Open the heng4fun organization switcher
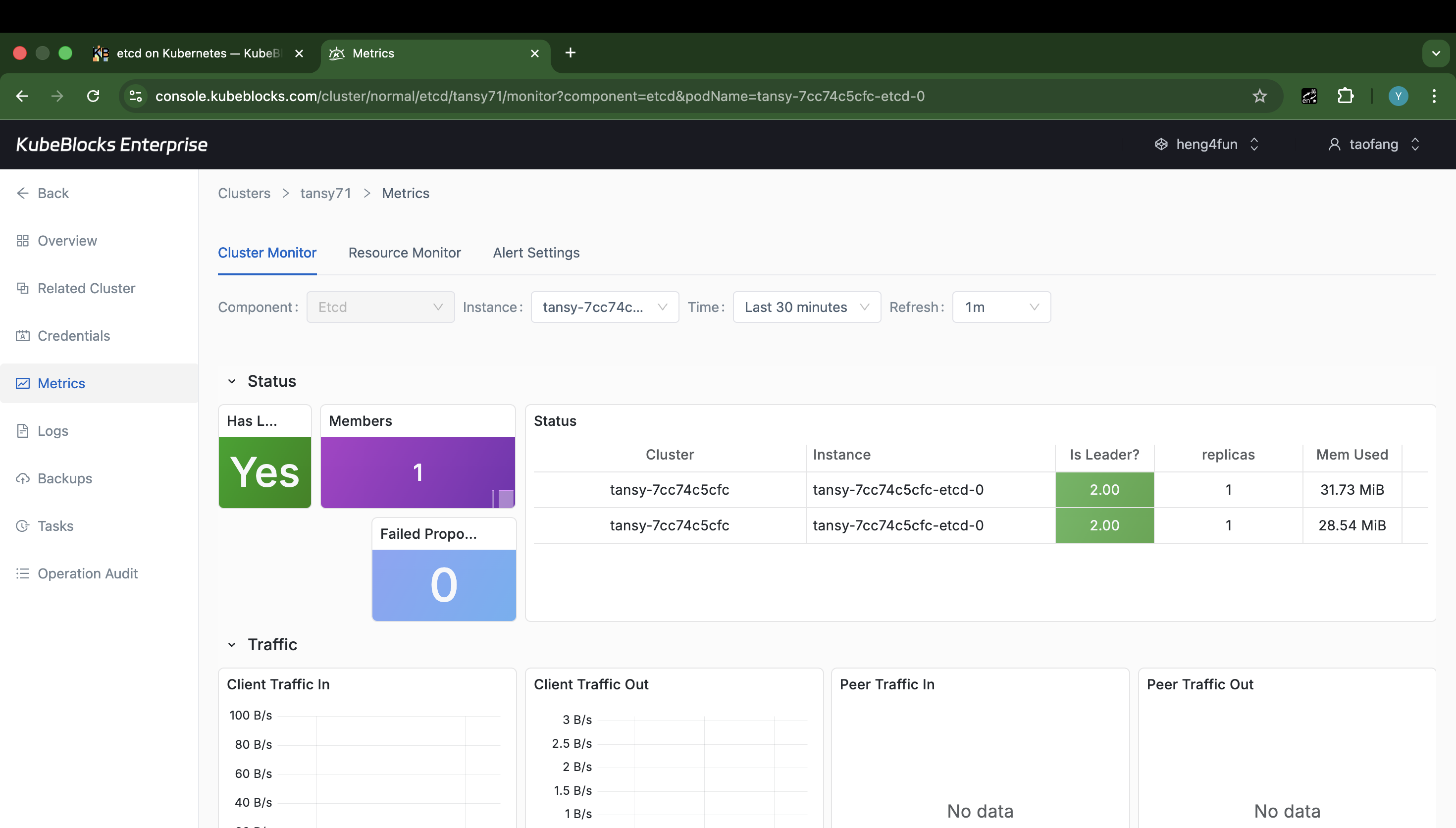The image size is (1456, 828). pyautogui.click(x=1206, y=145)
